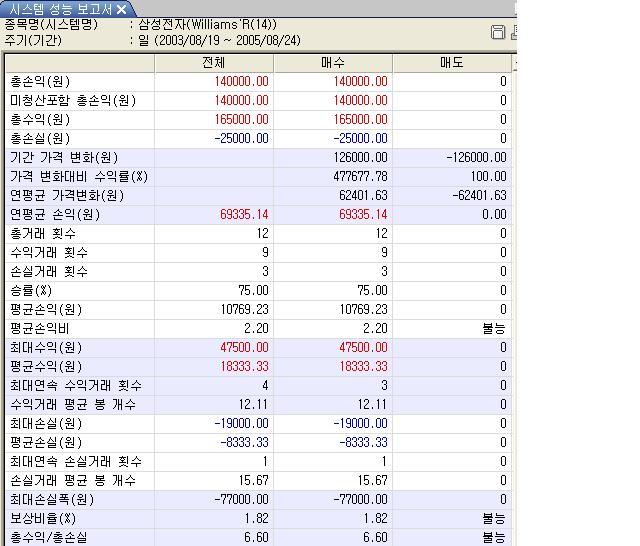This screenshot has width=640, height=546.
Task: Click the 최대수익(원) row label
Action: tap(46, 348)
